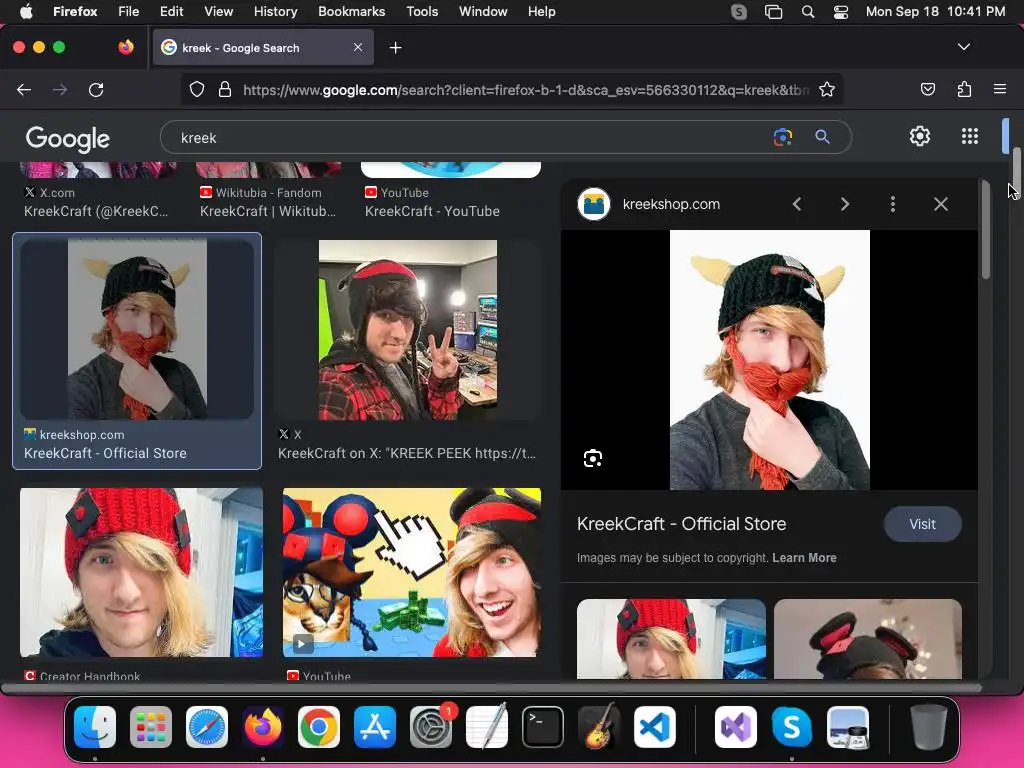Open Skype from the Dock
This screenshot has width=1024, height=768.
(792, 726)
